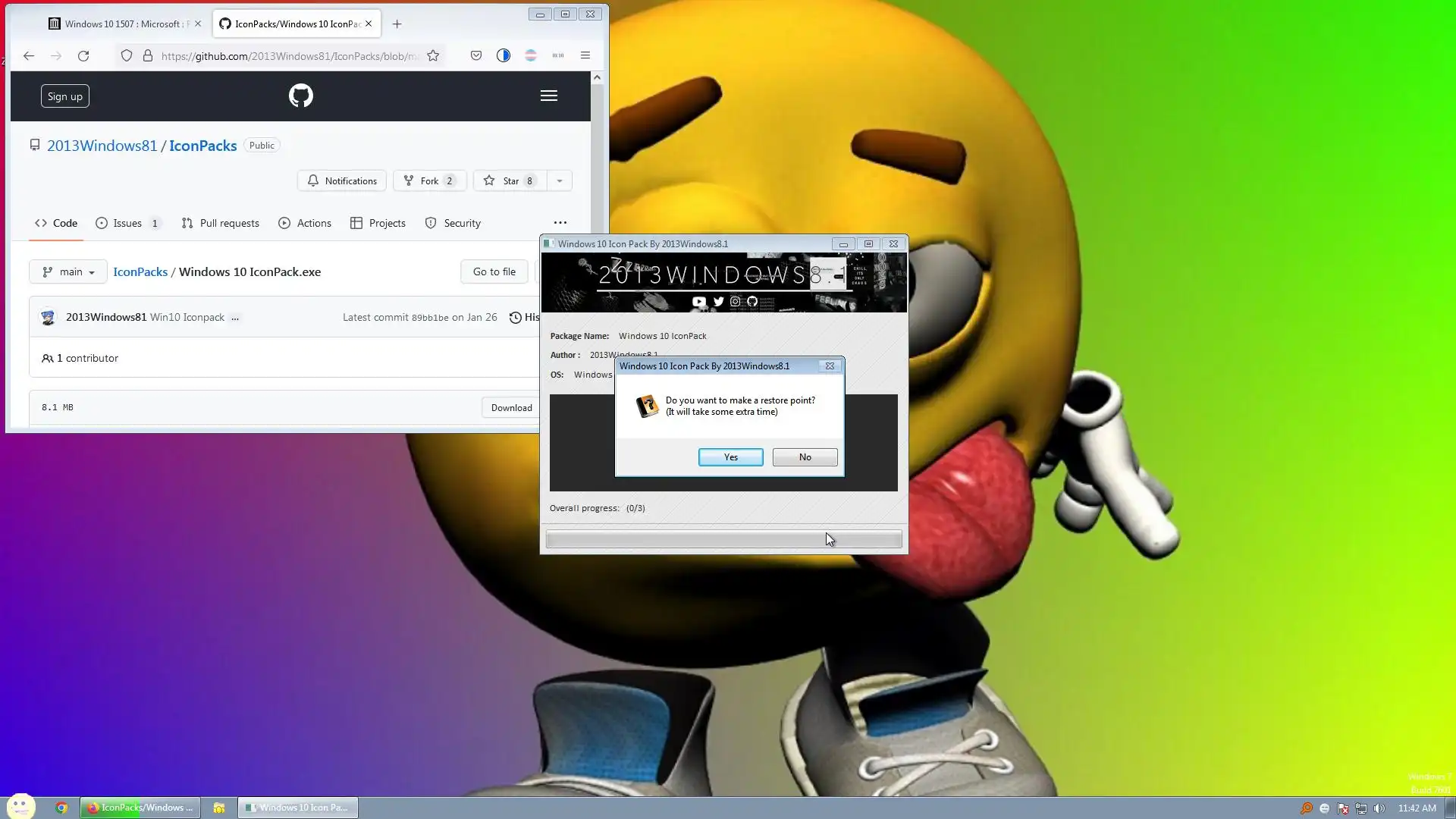Launch Chrome from the taskbar

[61, 808]
